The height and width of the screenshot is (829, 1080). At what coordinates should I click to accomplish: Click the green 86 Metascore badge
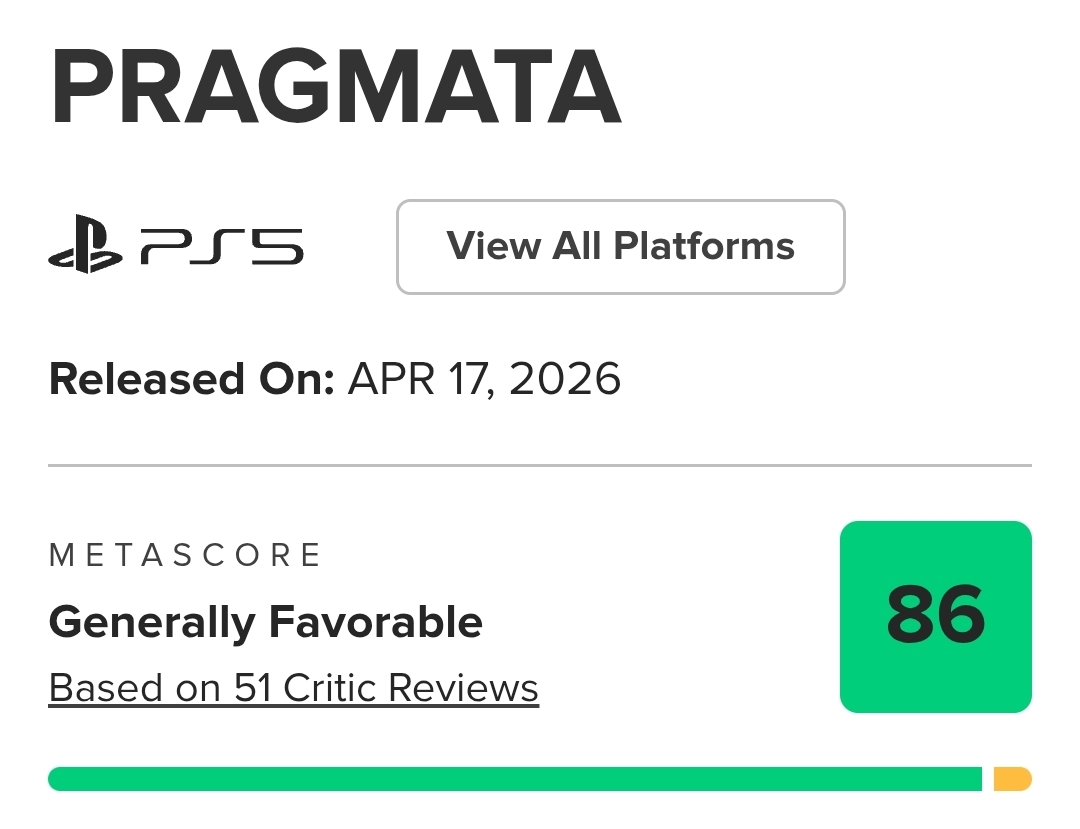click(x=935, y=617)
